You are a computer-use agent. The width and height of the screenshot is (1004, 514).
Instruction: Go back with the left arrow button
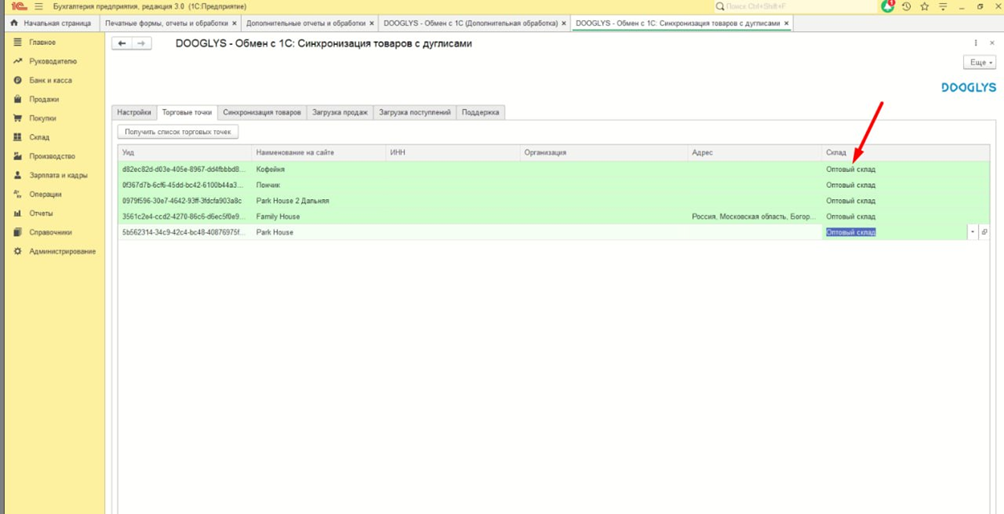point(122,43)
